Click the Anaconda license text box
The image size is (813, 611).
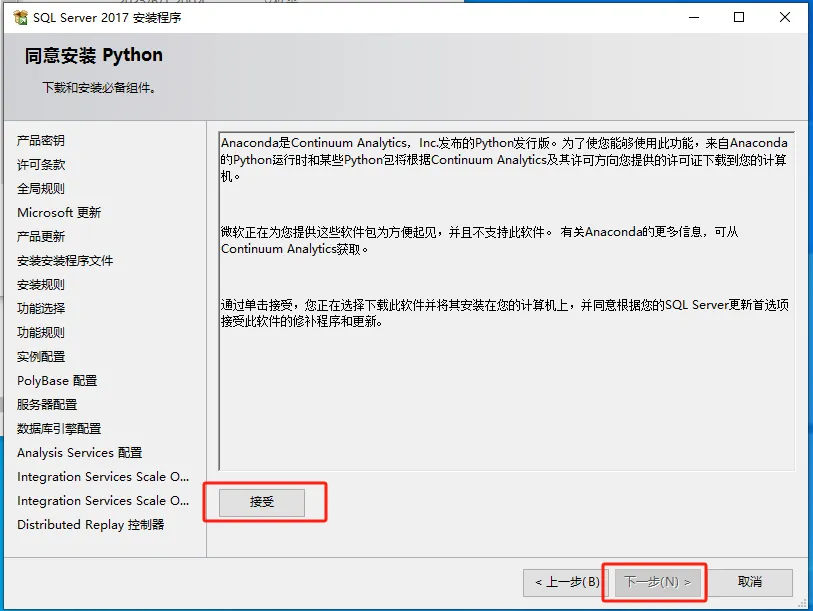click(x=507, y=301)
